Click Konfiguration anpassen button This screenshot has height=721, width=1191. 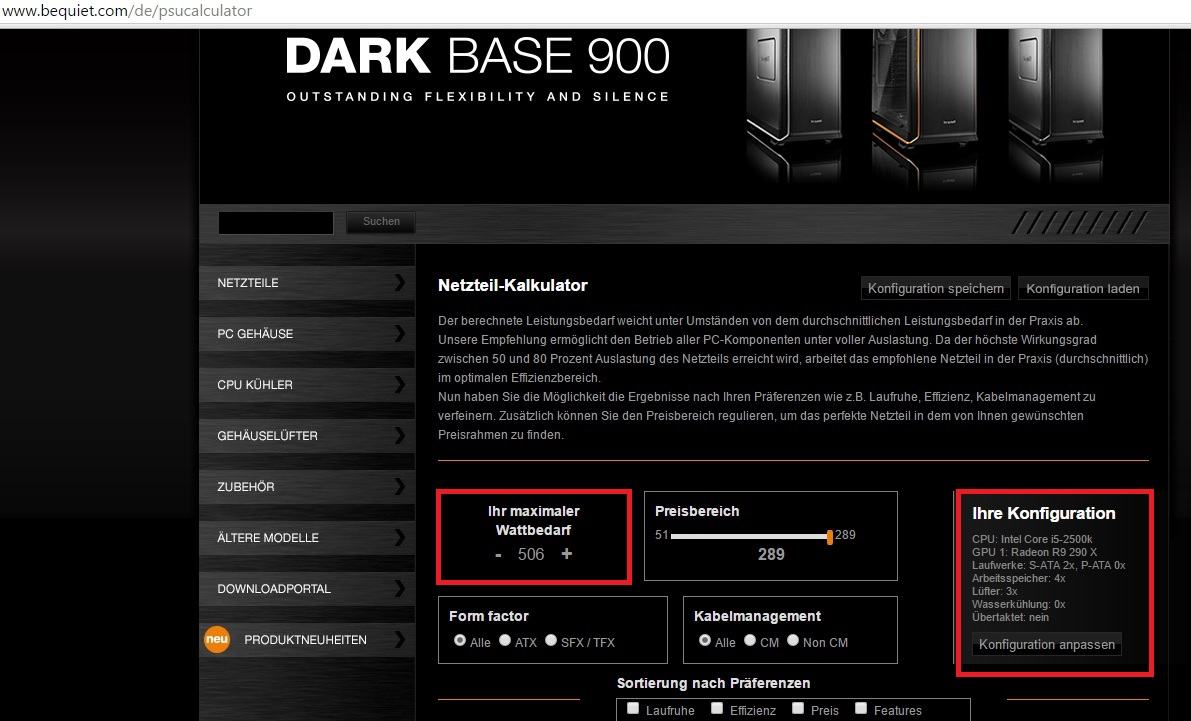1047,644
